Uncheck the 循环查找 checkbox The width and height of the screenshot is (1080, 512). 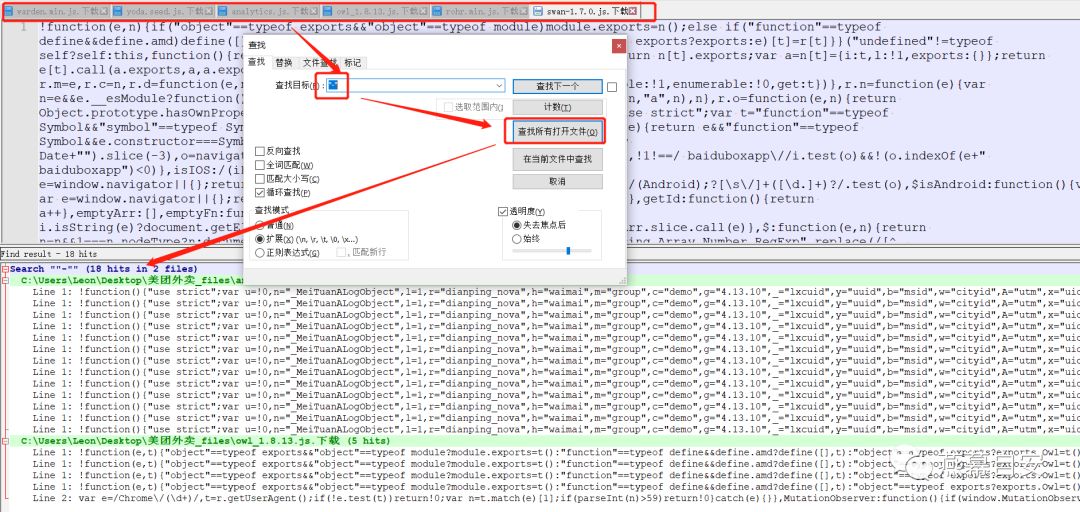260,192
